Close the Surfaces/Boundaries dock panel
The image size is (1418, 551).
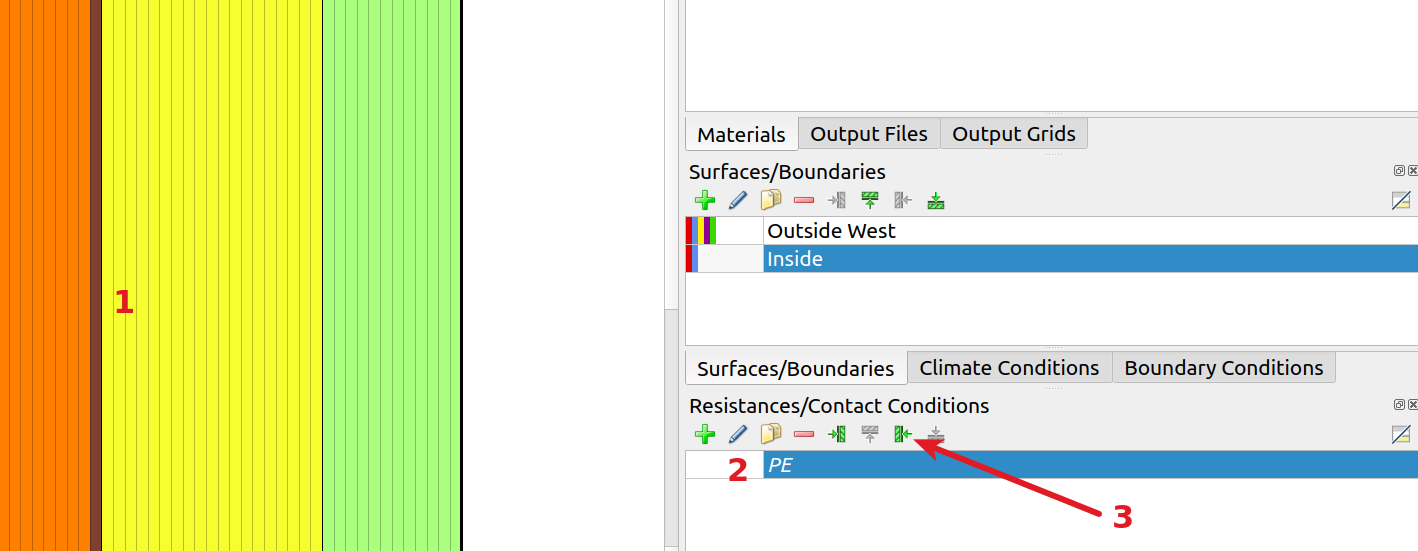tap(1412, 171)
